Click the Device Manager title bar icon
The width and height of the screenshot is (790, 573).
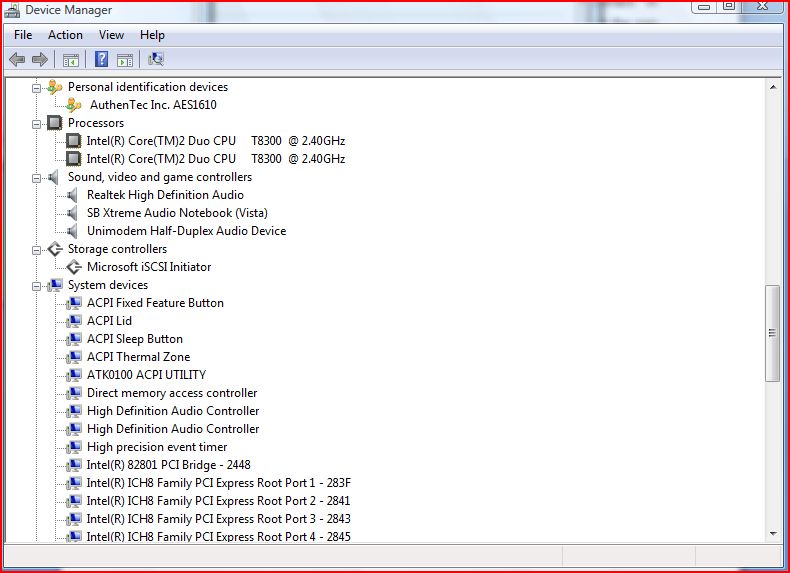[x=12, y=11]
